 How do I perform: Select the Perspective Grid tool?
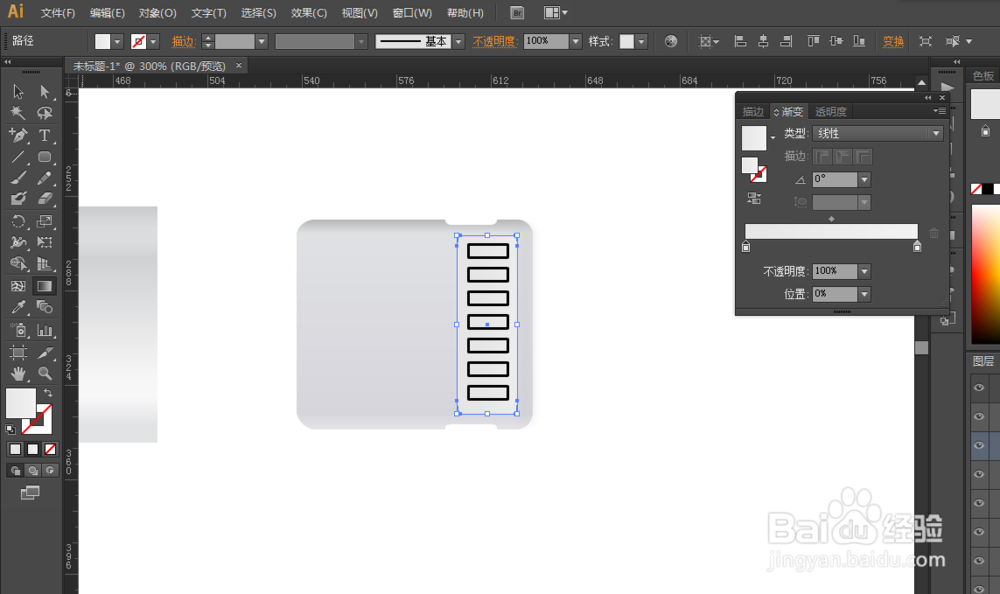(44, 264)
